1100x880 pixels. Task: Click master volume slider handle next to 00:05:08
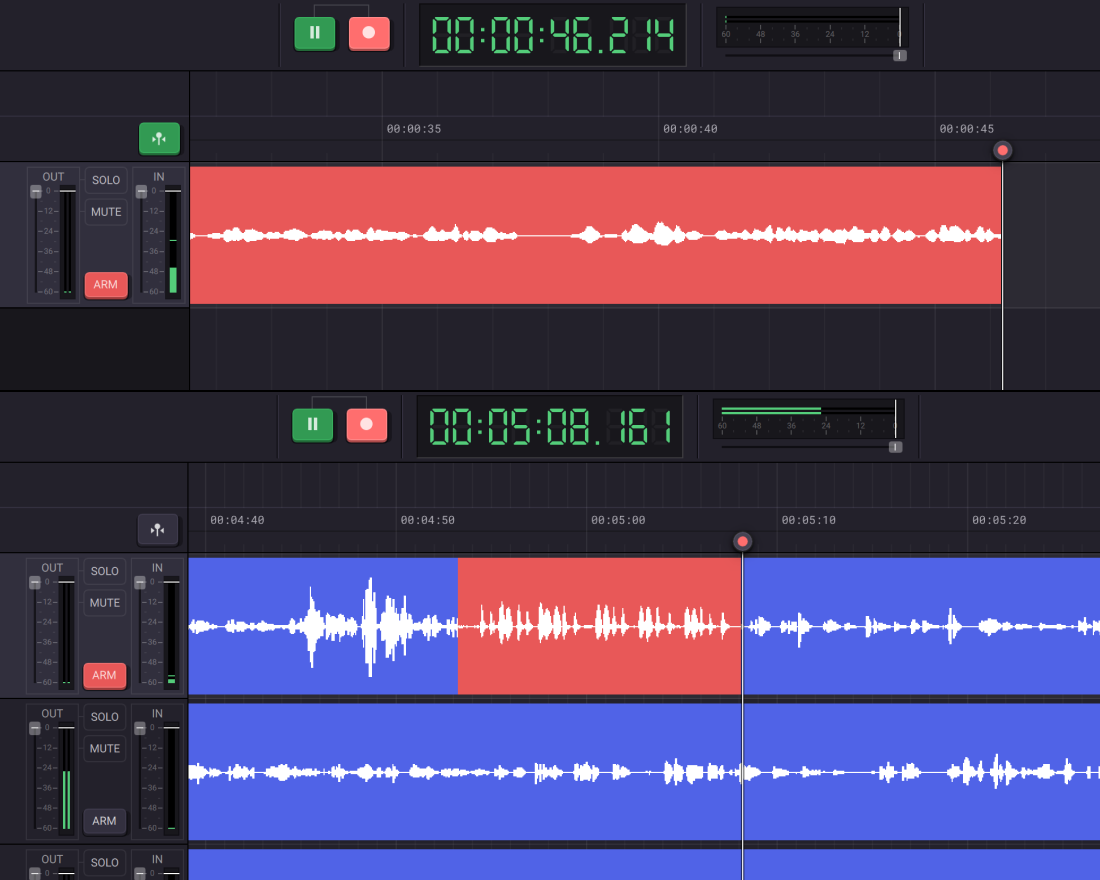tap(895, 447)
